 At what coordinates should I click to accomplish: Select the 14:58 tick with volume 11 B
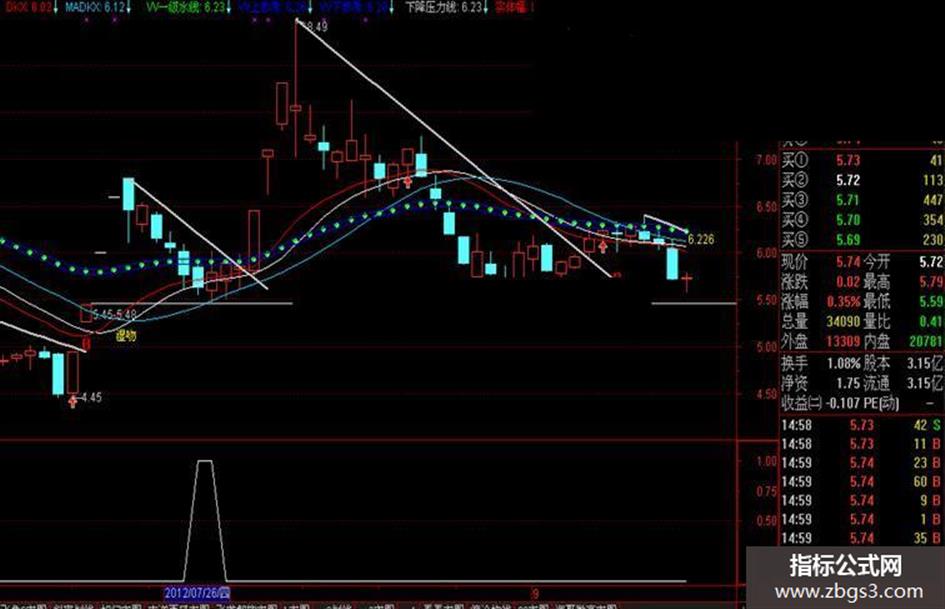pyautogui.click(x=862, y=444)
